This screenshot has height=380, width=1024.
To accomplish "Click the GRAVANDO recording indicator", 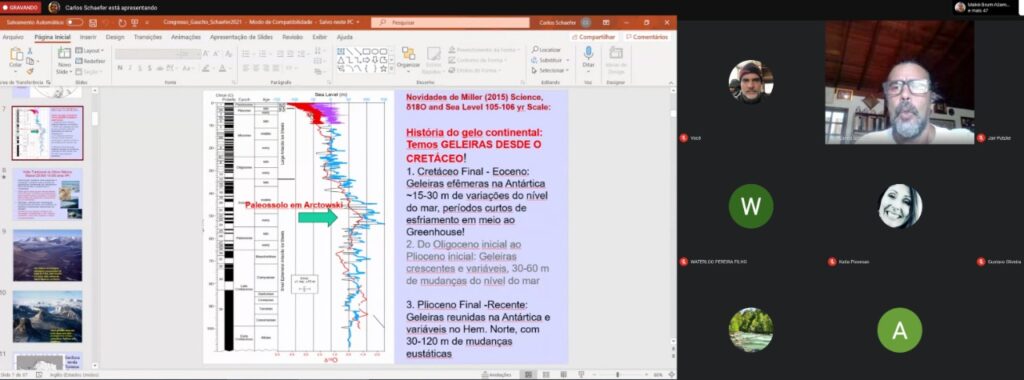I will pos(20,7).
